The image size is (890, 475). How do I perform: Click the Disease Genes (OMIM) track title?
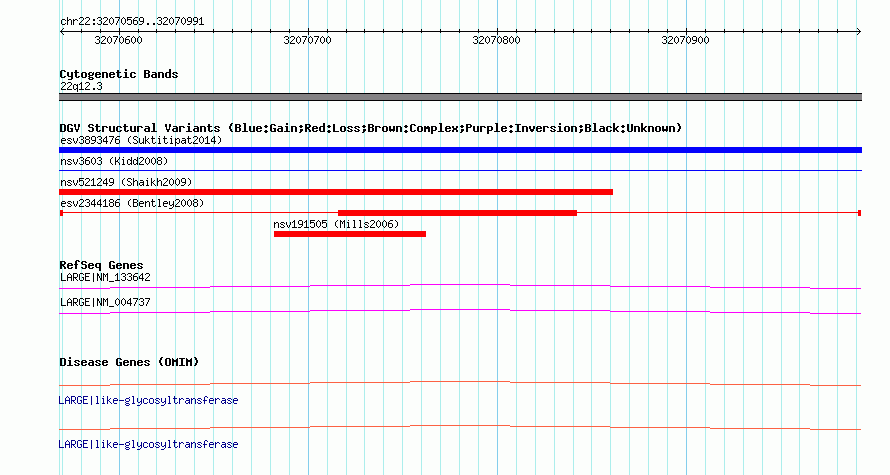click(x=129, y=362)
